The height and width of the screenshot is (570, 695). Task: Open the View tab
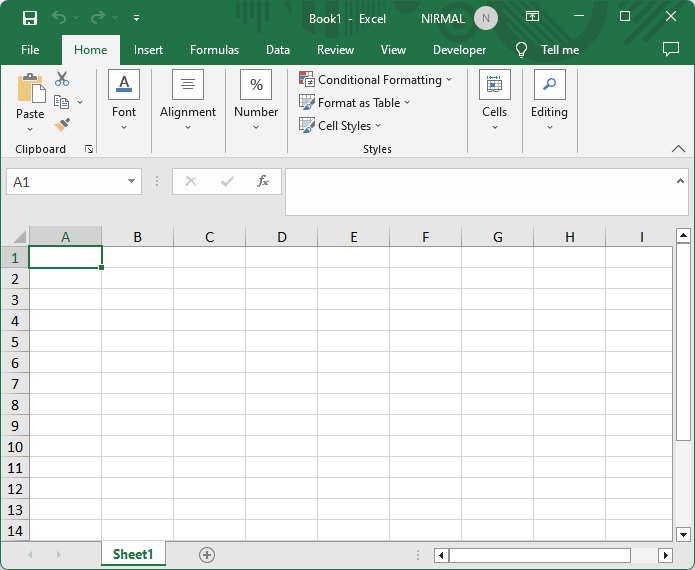click(x=393, y=50)
